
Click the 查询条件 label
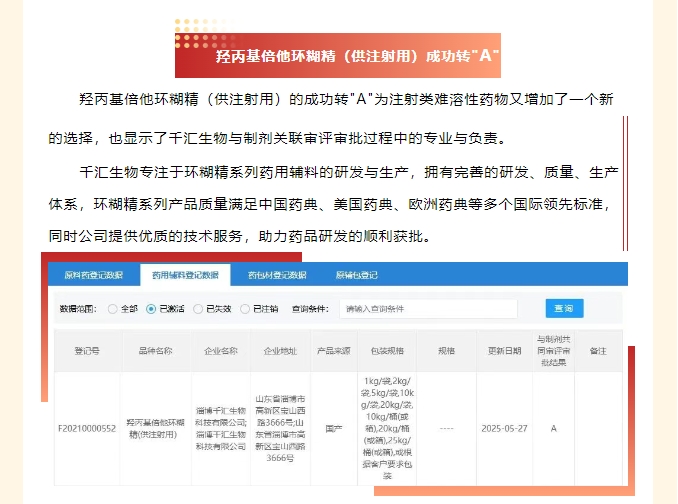310,309
